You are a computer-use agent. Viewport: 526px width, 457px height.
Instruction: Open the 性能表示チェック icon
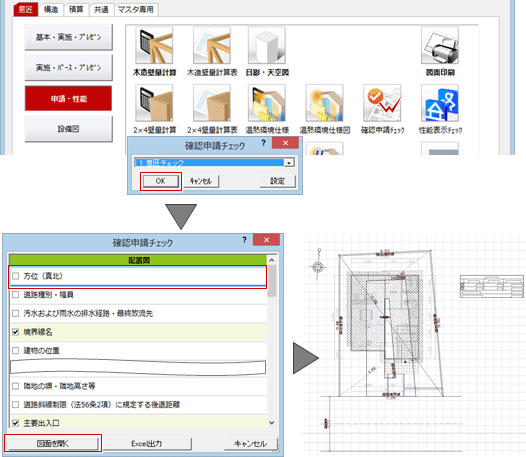(x=440, y=103)
